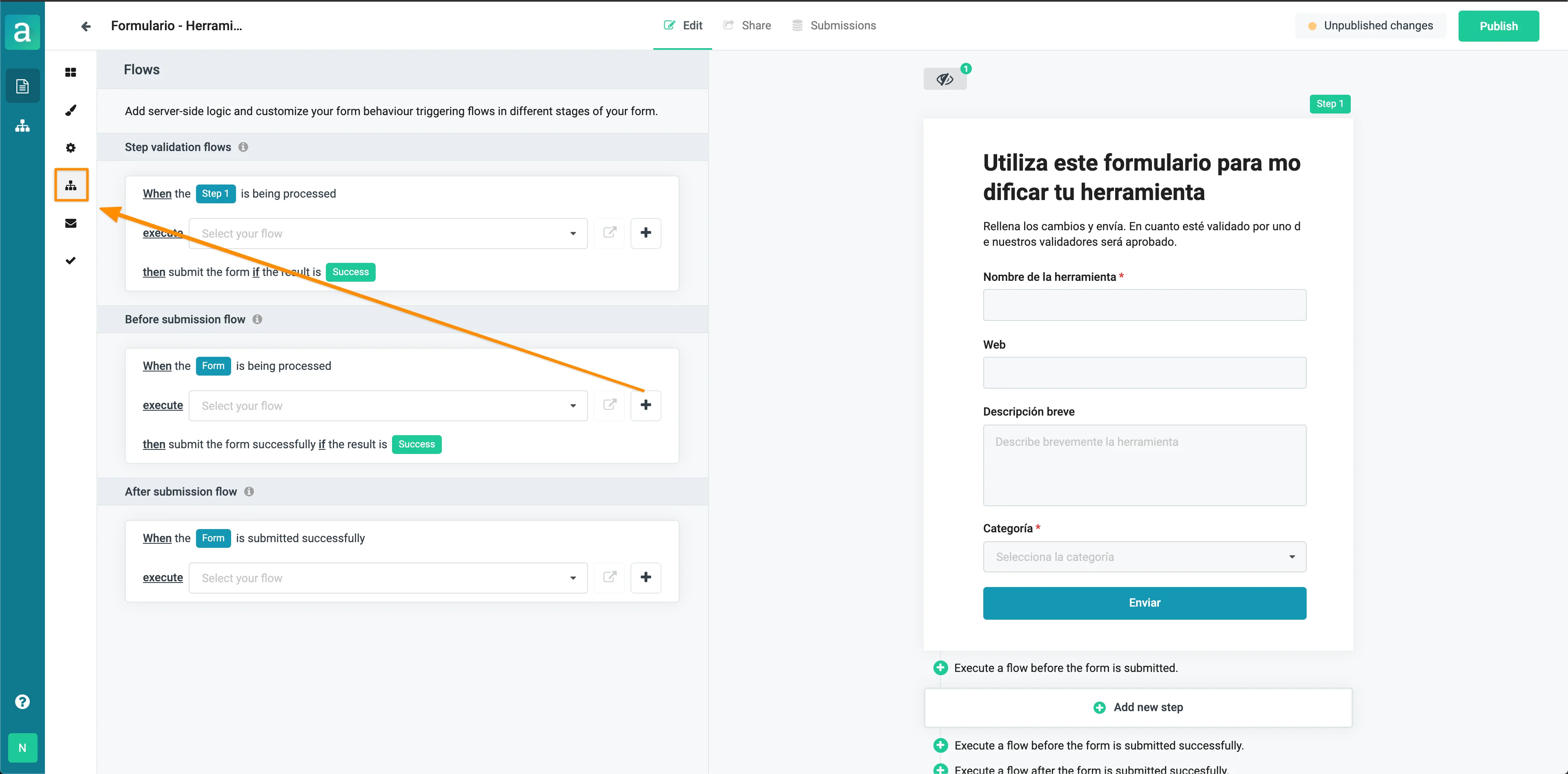Click the Nombre de la herramienta input field

[1144, 305]
